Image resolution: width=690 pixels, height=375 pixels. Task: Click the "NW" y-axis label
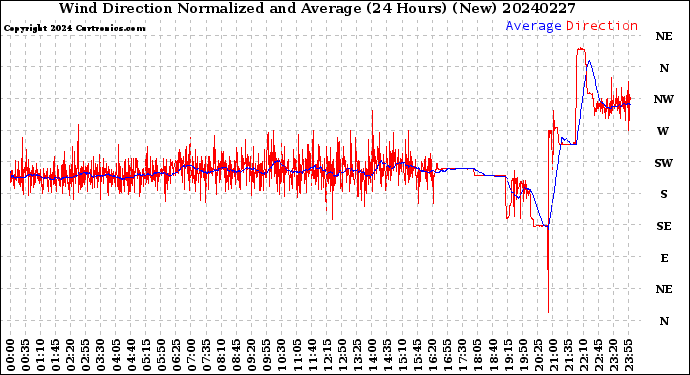pyautogui.click(x=664, y=99)
